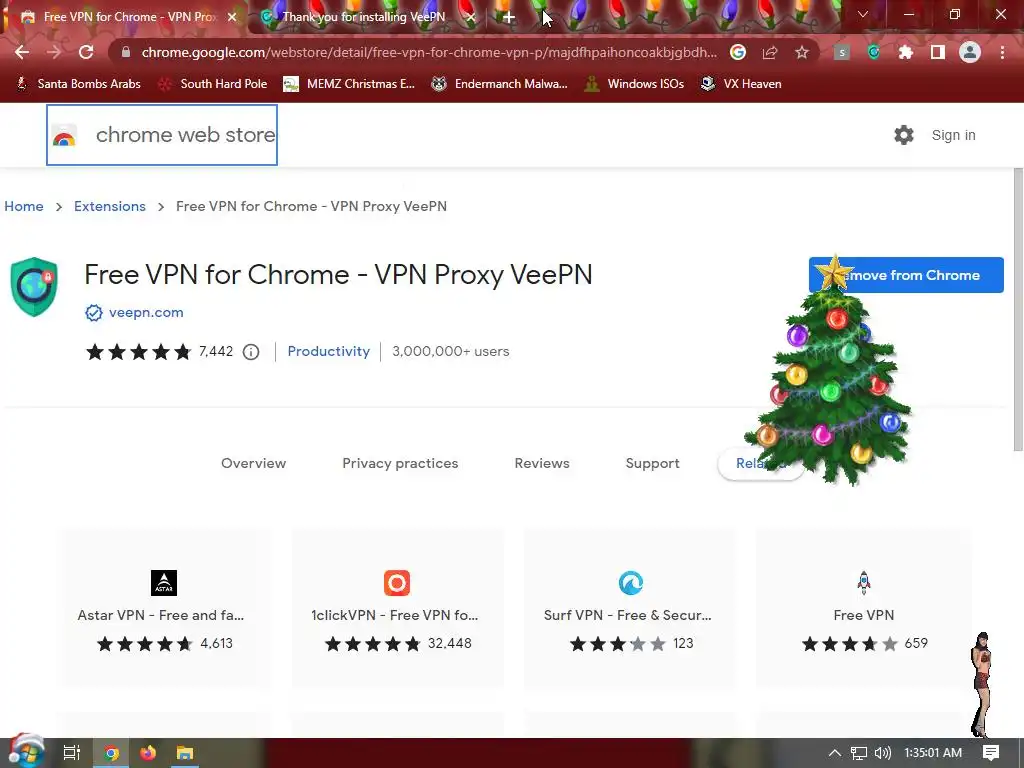This screenshot has width=1024, height=768.
Task: Click Remove from Chrome button
Action: click(906, 275)
